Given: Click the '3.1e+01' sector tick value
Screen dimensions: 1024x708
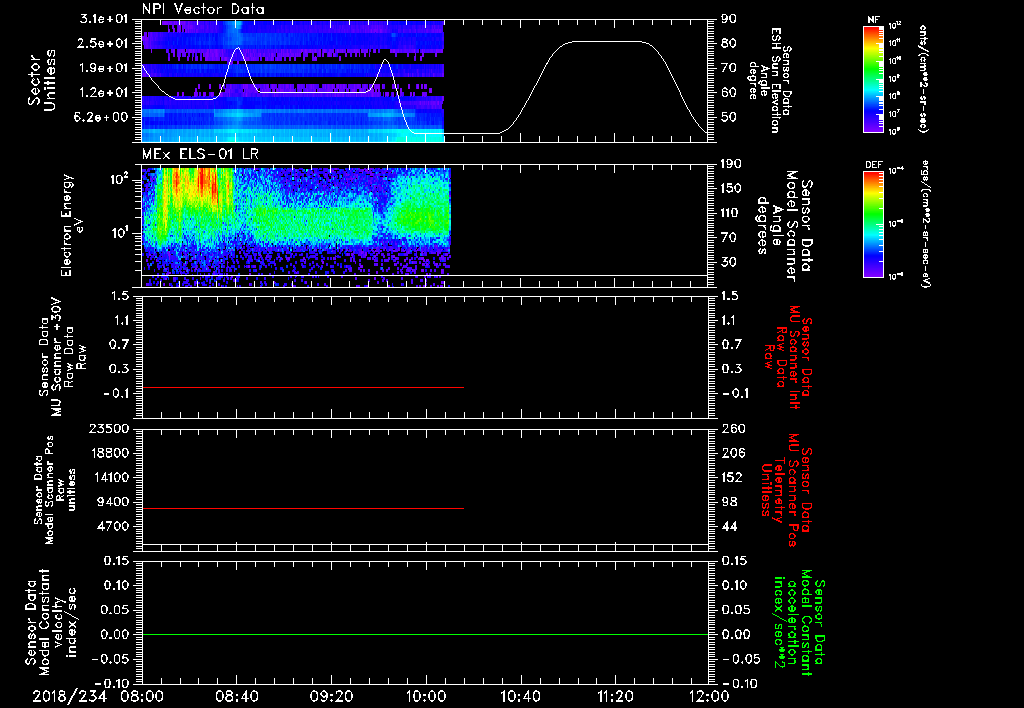Looking at the screenshot, I should [104, 19].
